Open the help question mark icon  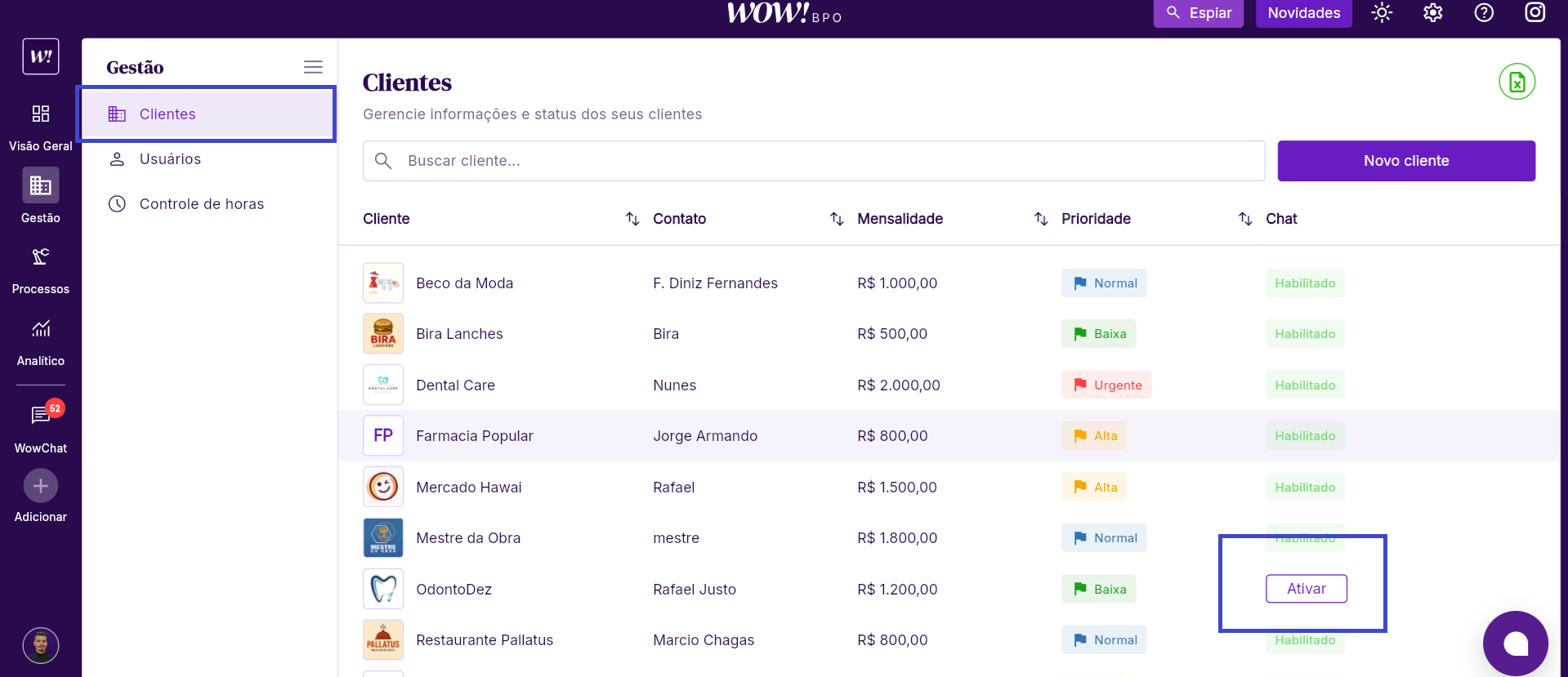point(1484,13)
